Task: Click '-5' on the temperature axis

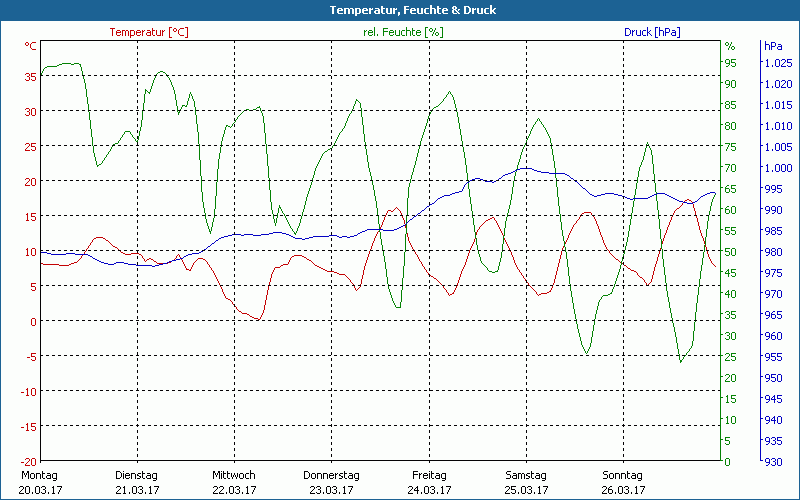Action: 30,357
